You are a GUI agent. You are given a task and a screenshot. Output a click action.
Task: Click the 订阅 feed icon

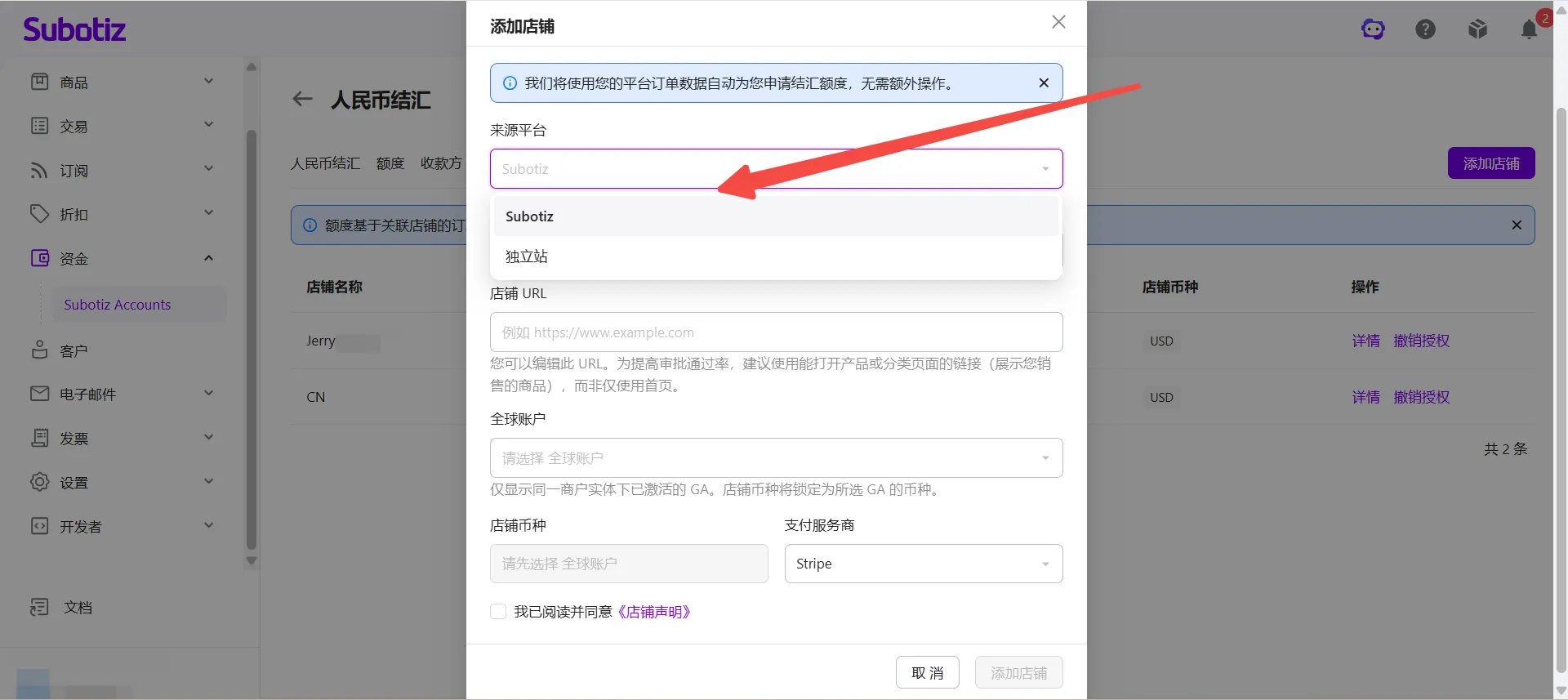click(x=40, y=170)
